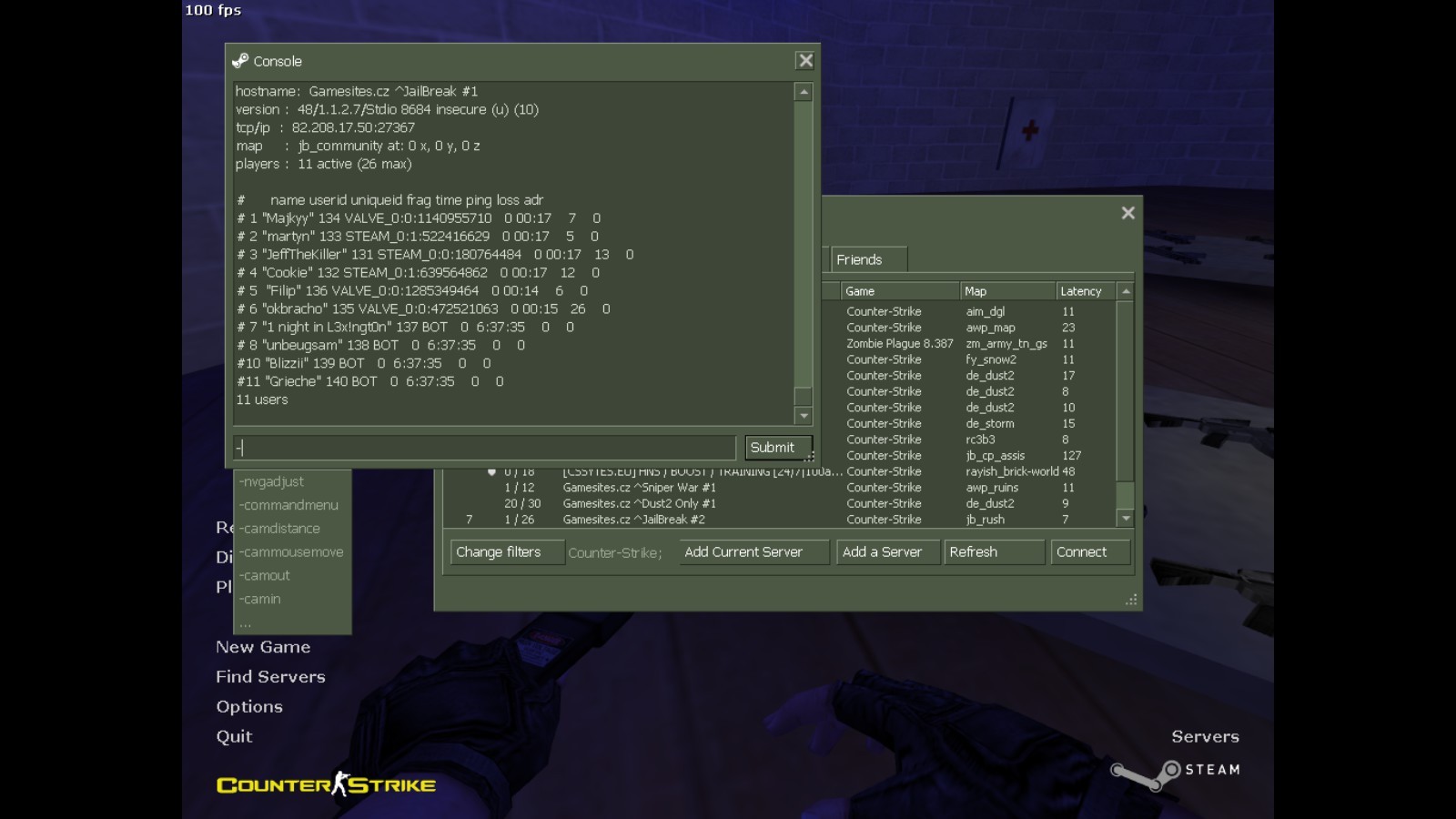Select the aim_dgl map server row
This screenshot has width=1456, height=819.
[x=969, y=311]
